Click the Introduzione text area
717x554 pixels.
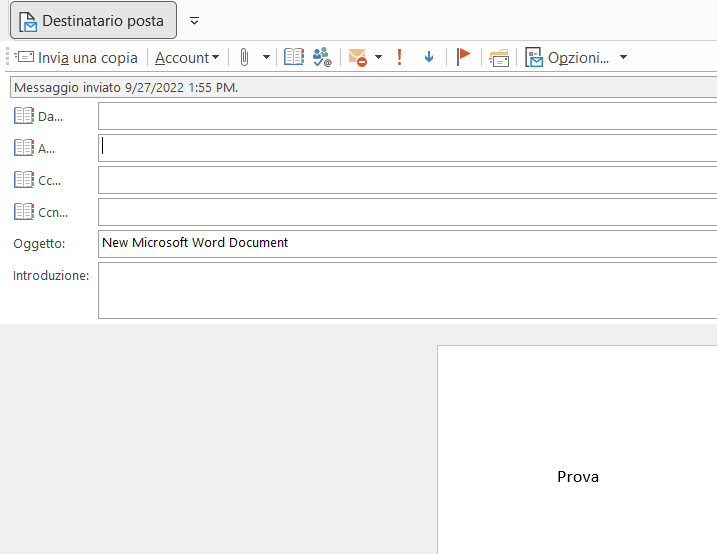tap(407, 291)
